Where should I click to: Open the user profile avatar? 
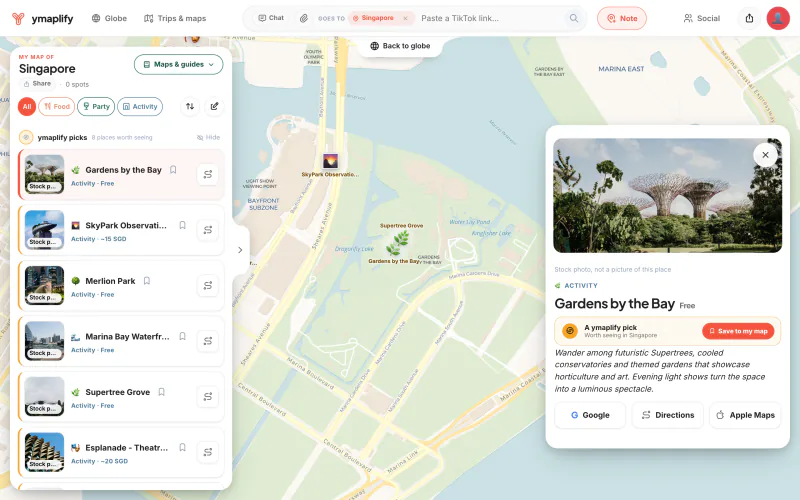[778, 18]
